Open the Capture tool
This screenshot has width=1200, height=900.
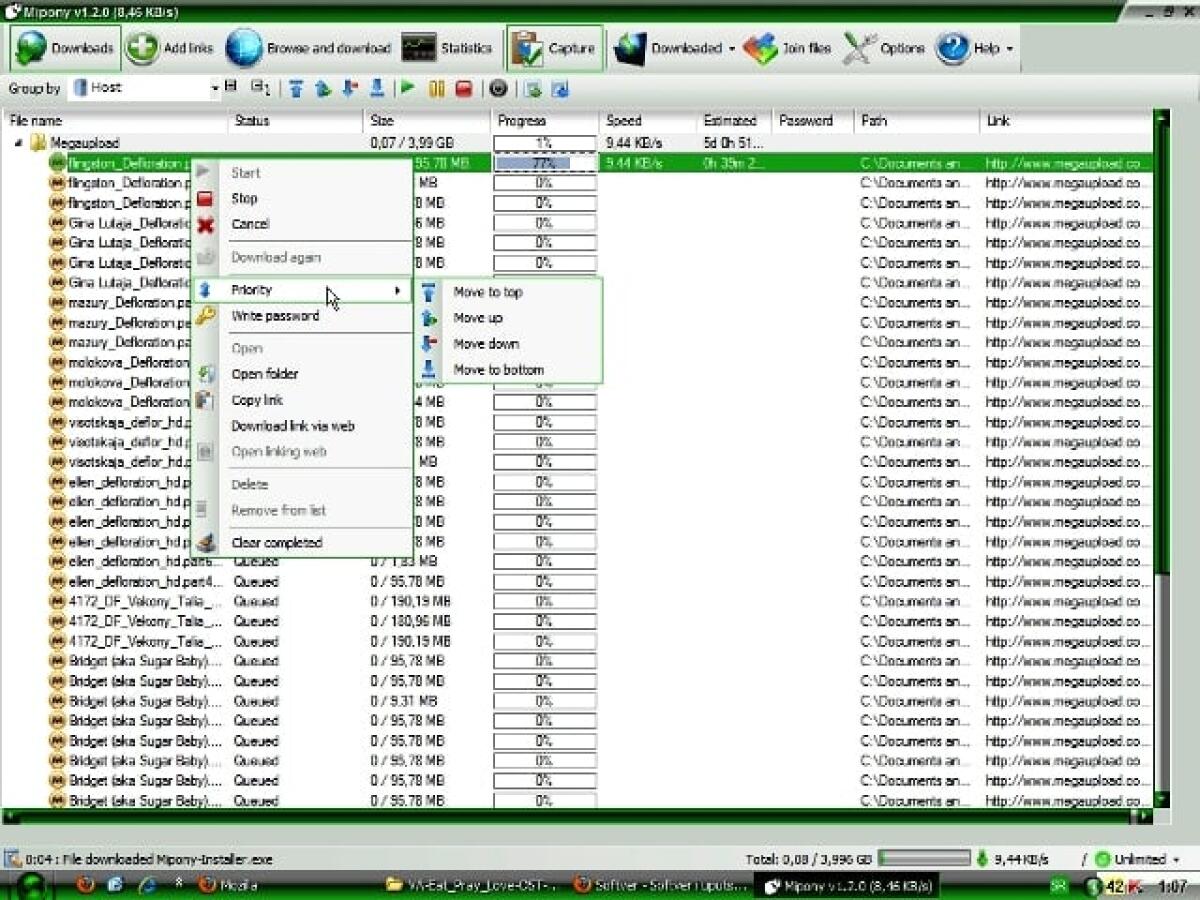[553, 47]
